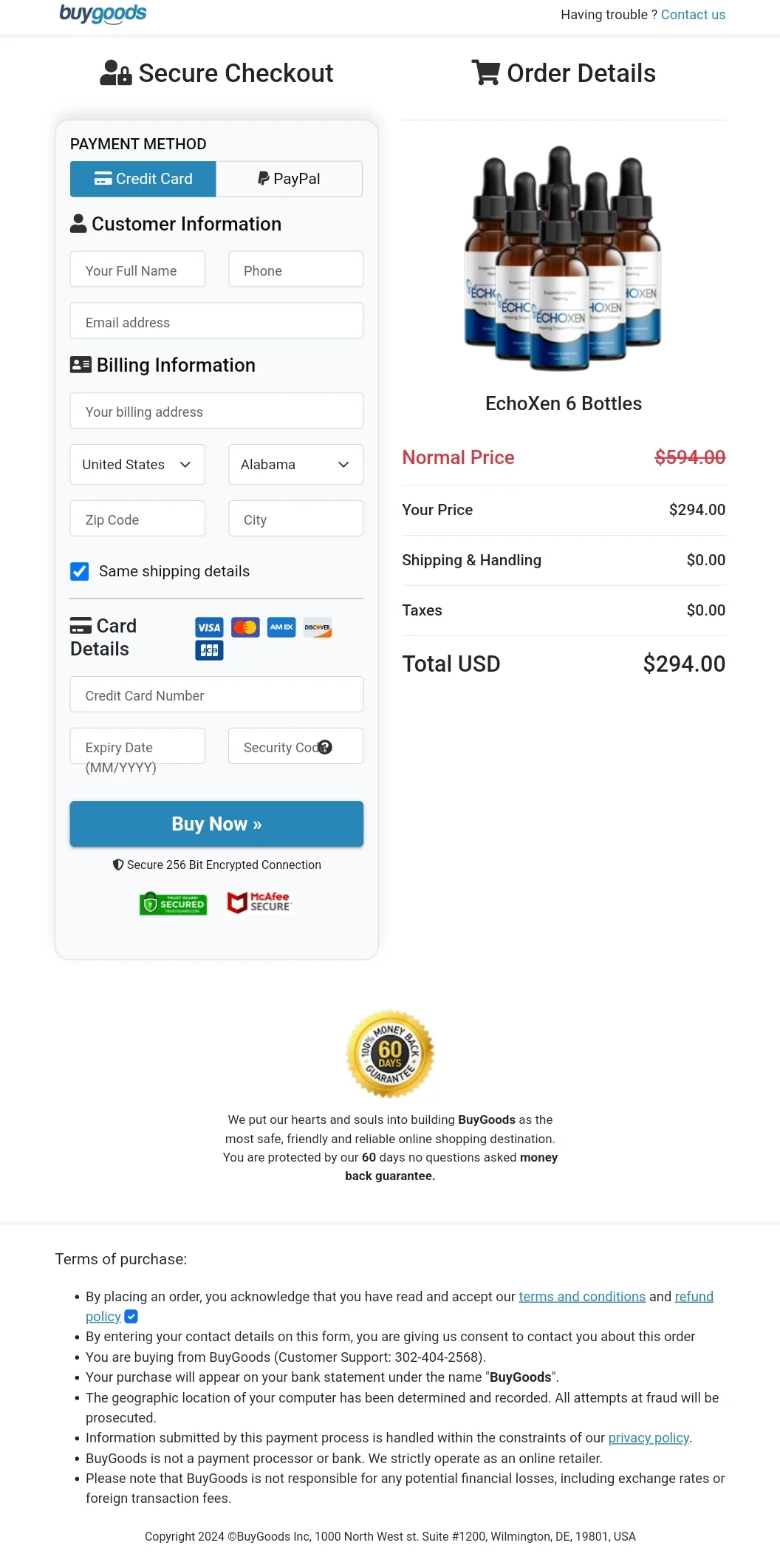780x1568 pixels.
Task: Click the Contact us link
Action: pyautogui.click(x=692, y=14)
